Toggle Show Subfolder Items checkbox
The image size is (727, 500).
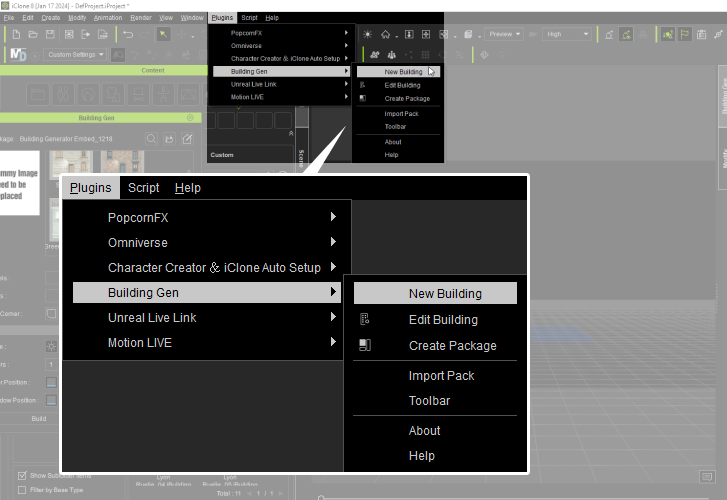tap(22, 475)
